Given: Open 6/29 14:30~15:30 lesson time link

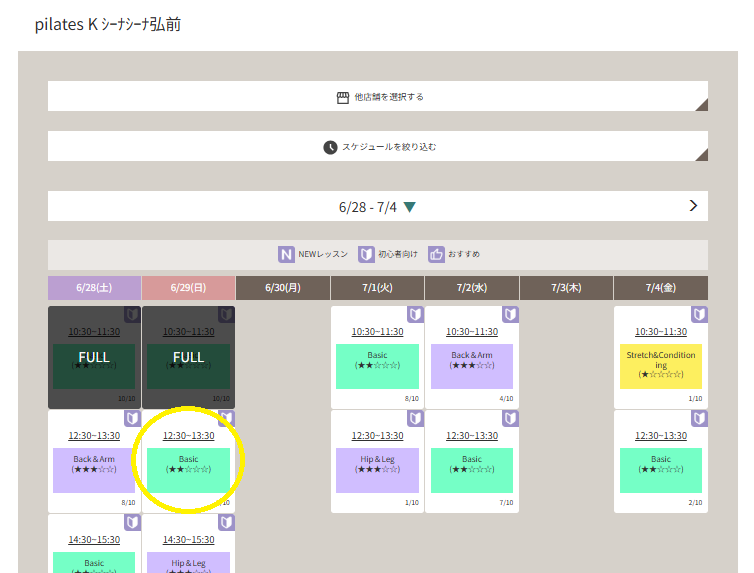Looking at the screenshot, I should pyautogui.click(x=188, y=540).
